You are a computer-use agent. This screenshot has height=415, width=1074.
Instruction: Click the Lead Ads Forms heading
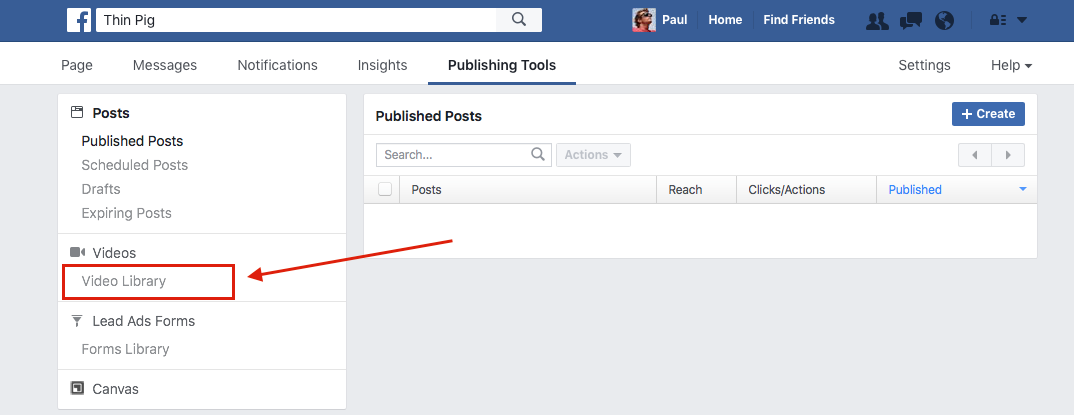coord(144,321)
